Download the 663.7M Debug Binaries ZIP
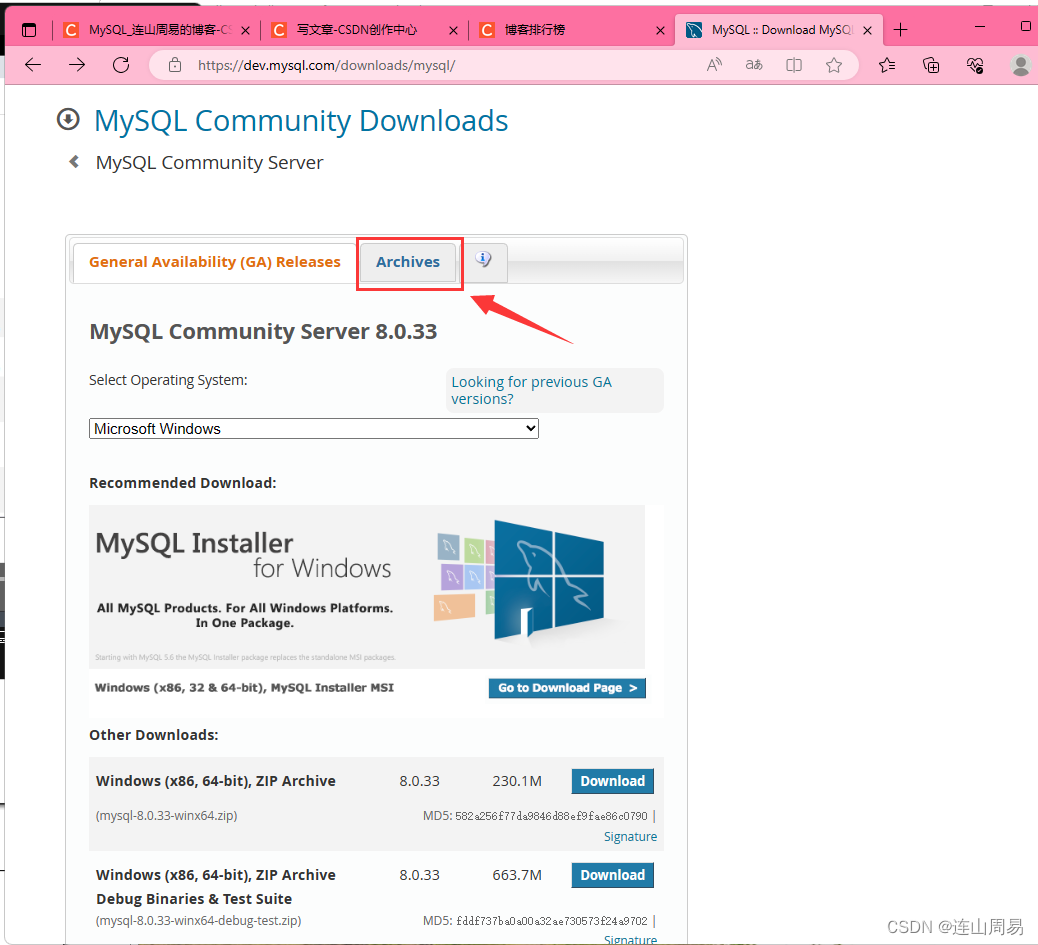1038x945 pixels. click(x=613, y=875)
